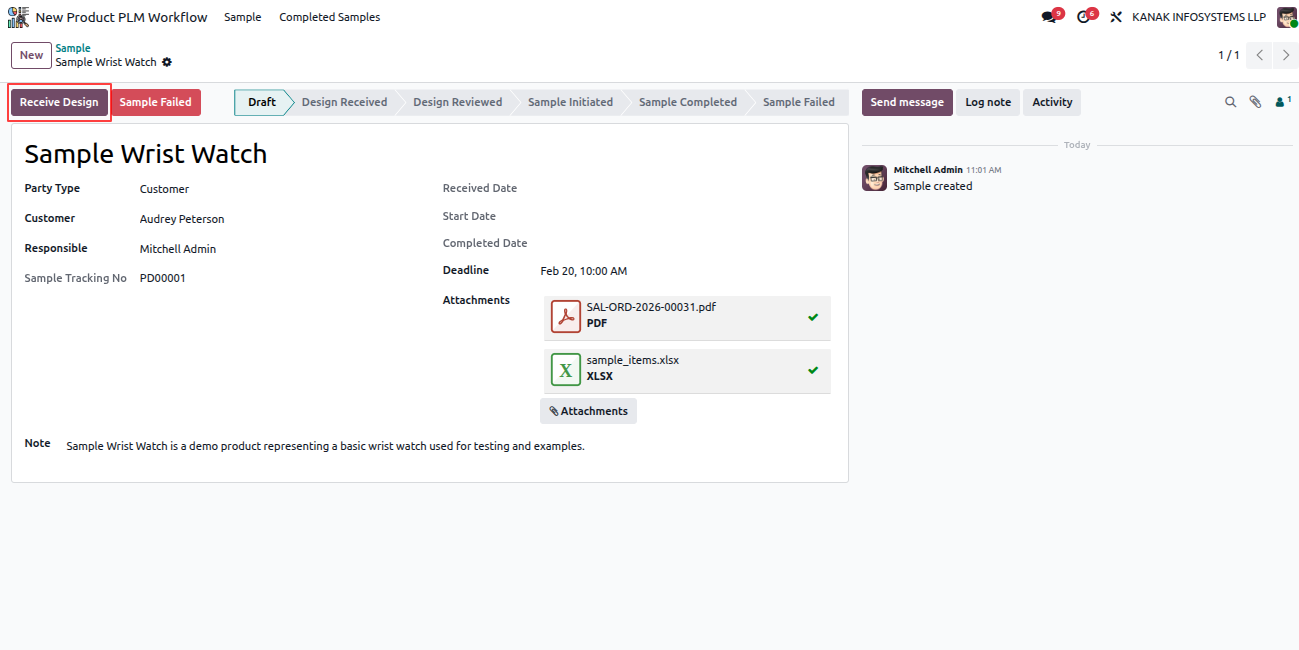Image resolution: width=1299 pixels, height=650 pixels.
Task: Click checkmark beside SAL-ORD-2026-00031.pdf
Action: tap(813, 317)
